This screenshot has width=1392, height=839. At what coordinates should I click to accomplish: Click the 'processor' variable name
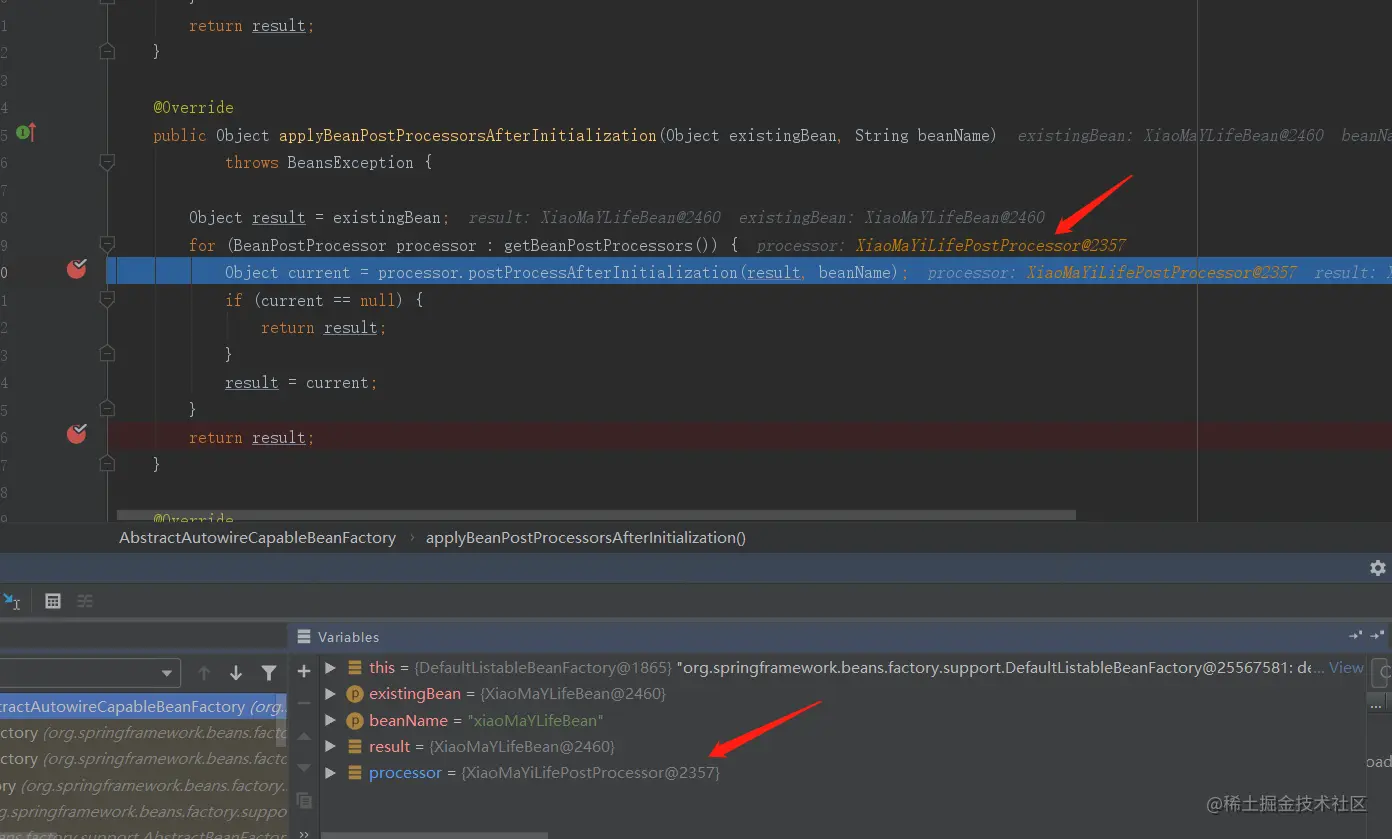[405, 773]
